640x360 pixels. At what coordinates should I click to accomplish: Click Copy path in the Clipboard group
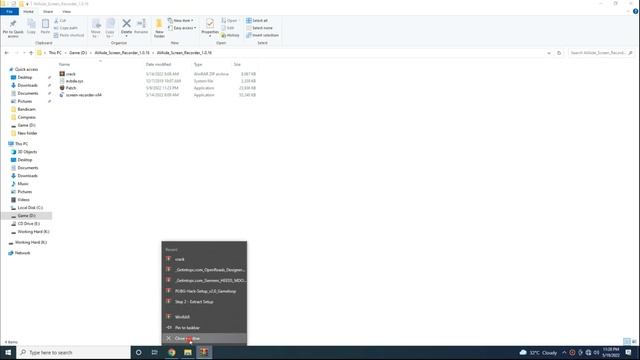(65, 28)
